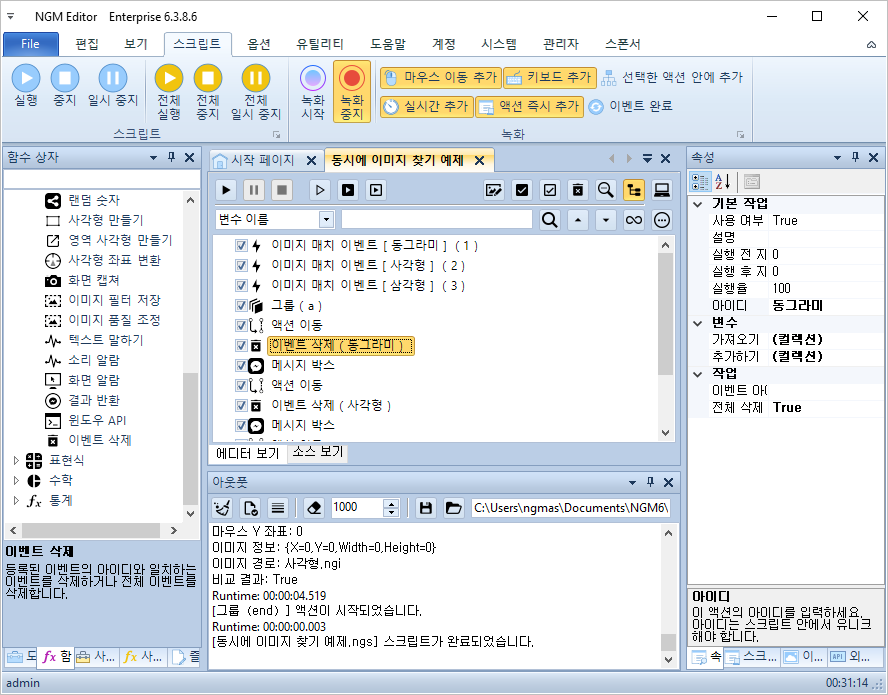Click the 아이디 property value 동그라미
The height and width of the screenshot is (695, 888).
coord(826,306)
